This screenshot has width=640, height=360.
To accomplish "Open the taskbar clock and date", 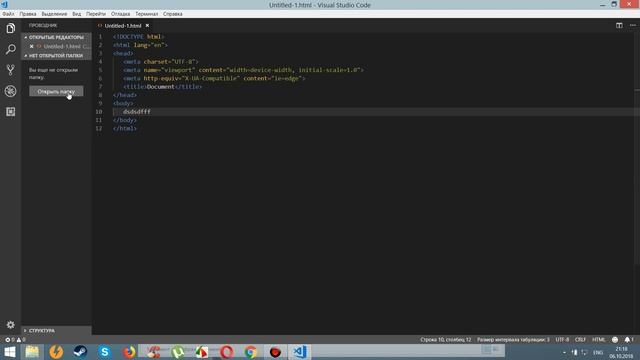I will click(621, 353).
